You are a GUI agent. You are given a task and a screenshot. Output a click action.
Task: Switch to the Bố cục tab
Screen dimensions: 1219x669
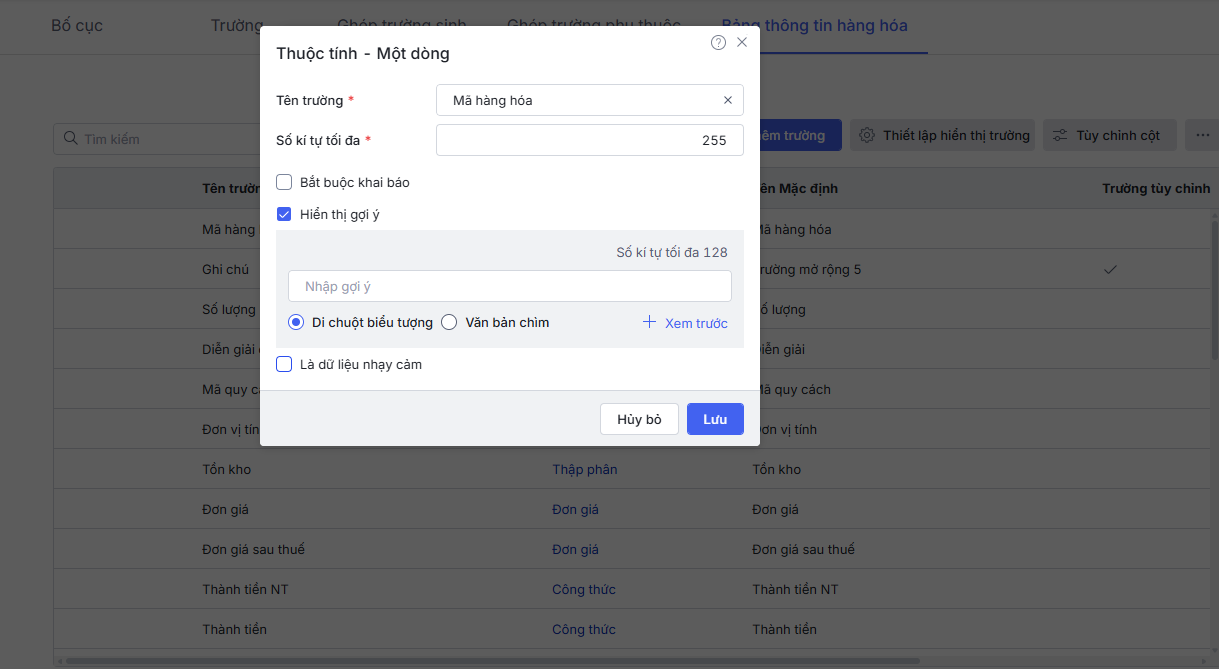(x=77, y=26)
